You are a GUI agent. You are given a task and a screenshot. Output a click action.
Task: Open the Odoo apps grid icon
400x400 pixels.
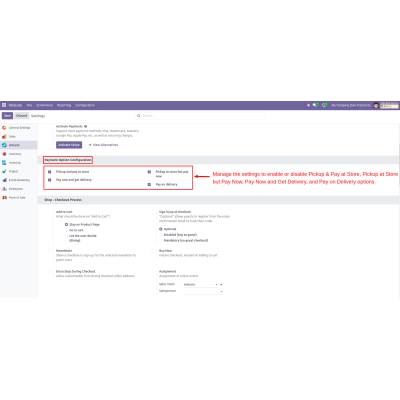[4, 105]
